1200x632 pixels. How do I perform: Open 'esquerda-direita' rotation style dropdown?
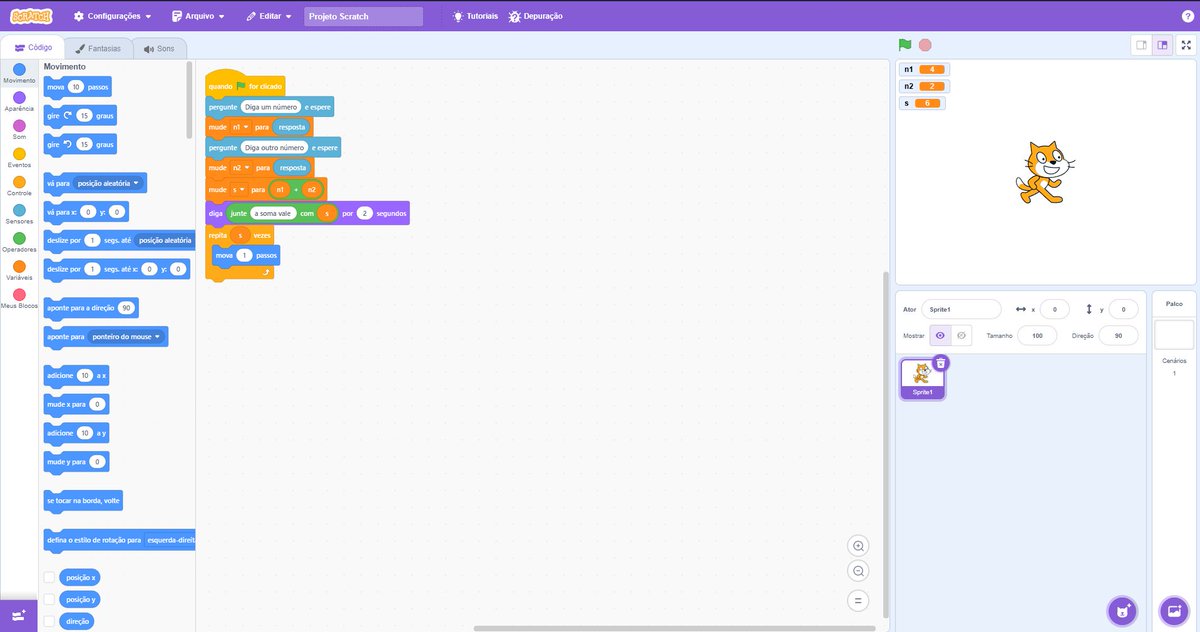pyautogui.click(x=169, y=540)
